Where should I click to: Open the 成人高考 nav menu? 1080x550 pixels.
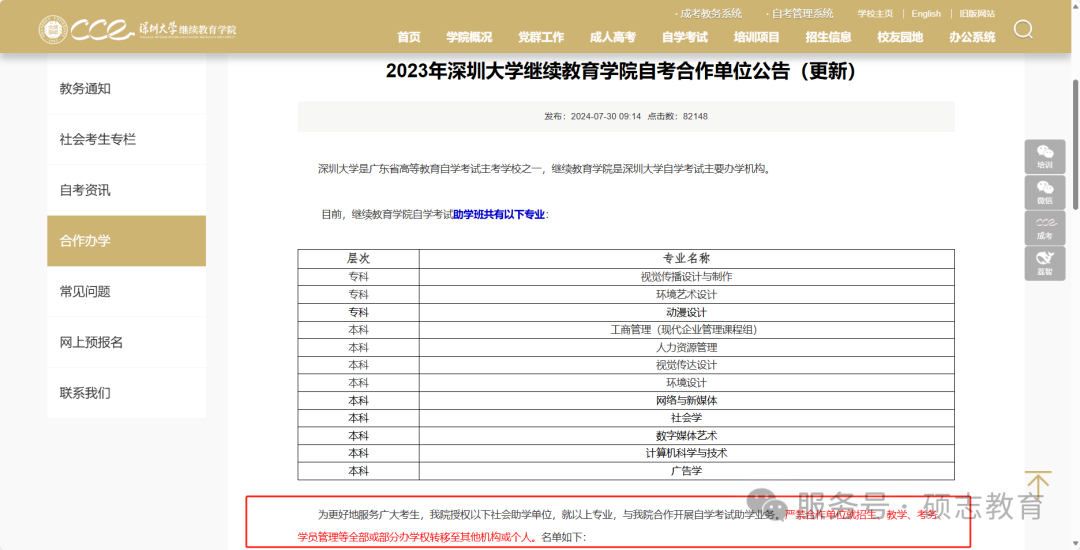pos(612,37)
